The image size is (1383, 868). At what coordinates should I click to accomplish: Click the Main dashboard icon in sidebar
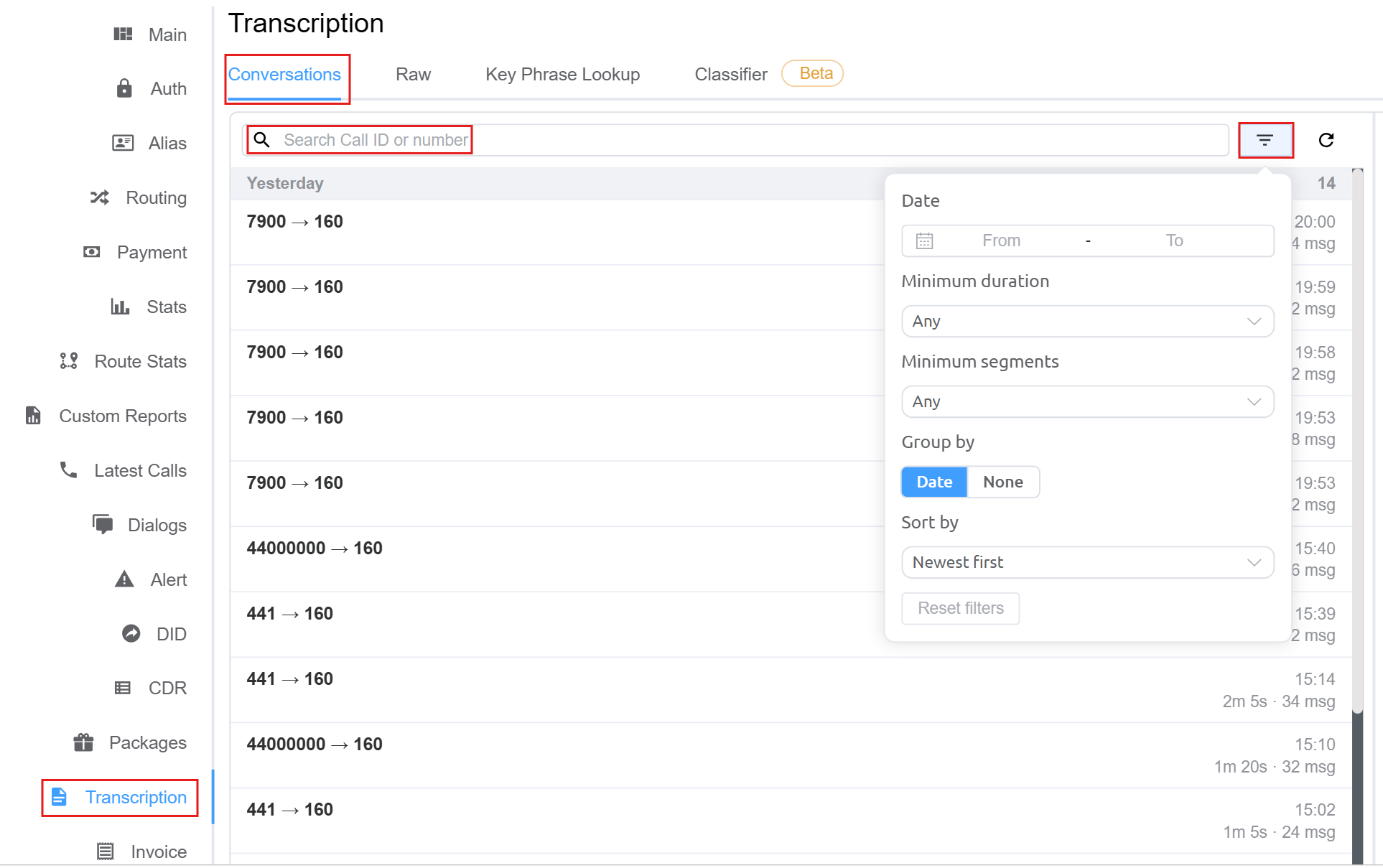tap(123, 34)
